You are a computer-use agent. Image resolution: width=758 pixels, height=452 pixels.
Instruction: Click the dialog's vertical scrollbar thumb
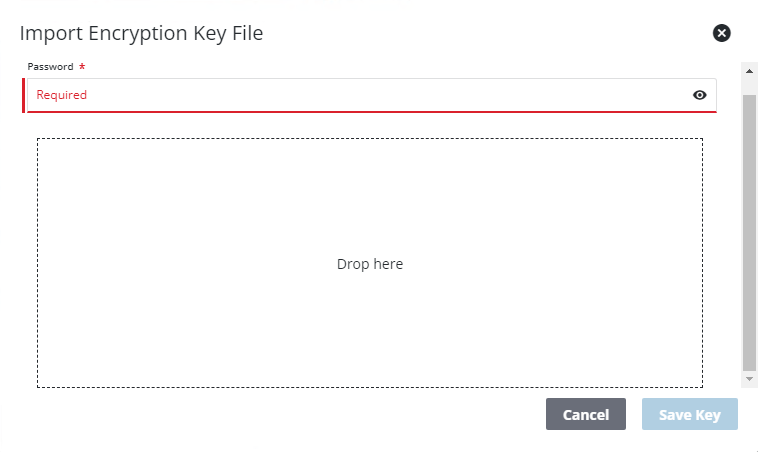(x=749, y=232)
